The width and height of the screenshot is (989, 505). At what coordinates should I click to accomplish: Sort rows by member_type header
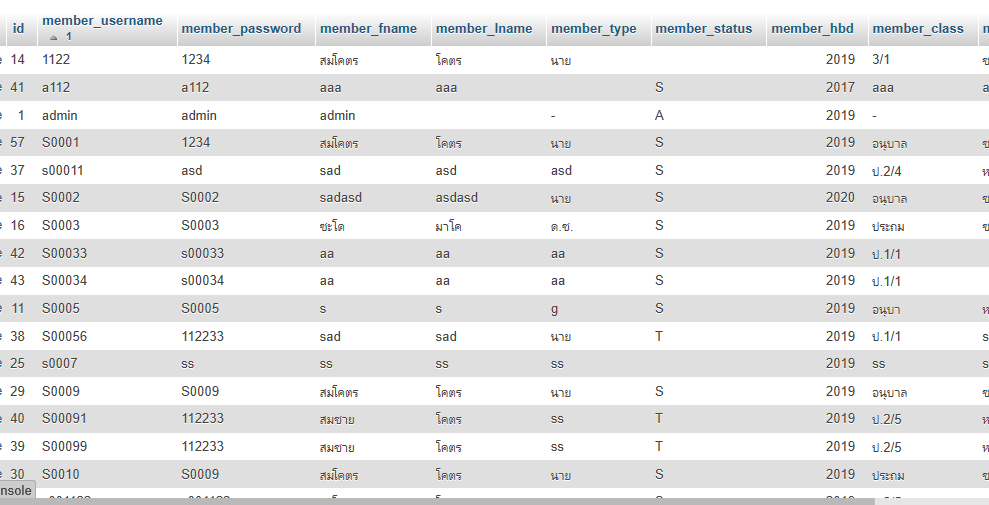[594, 29]
